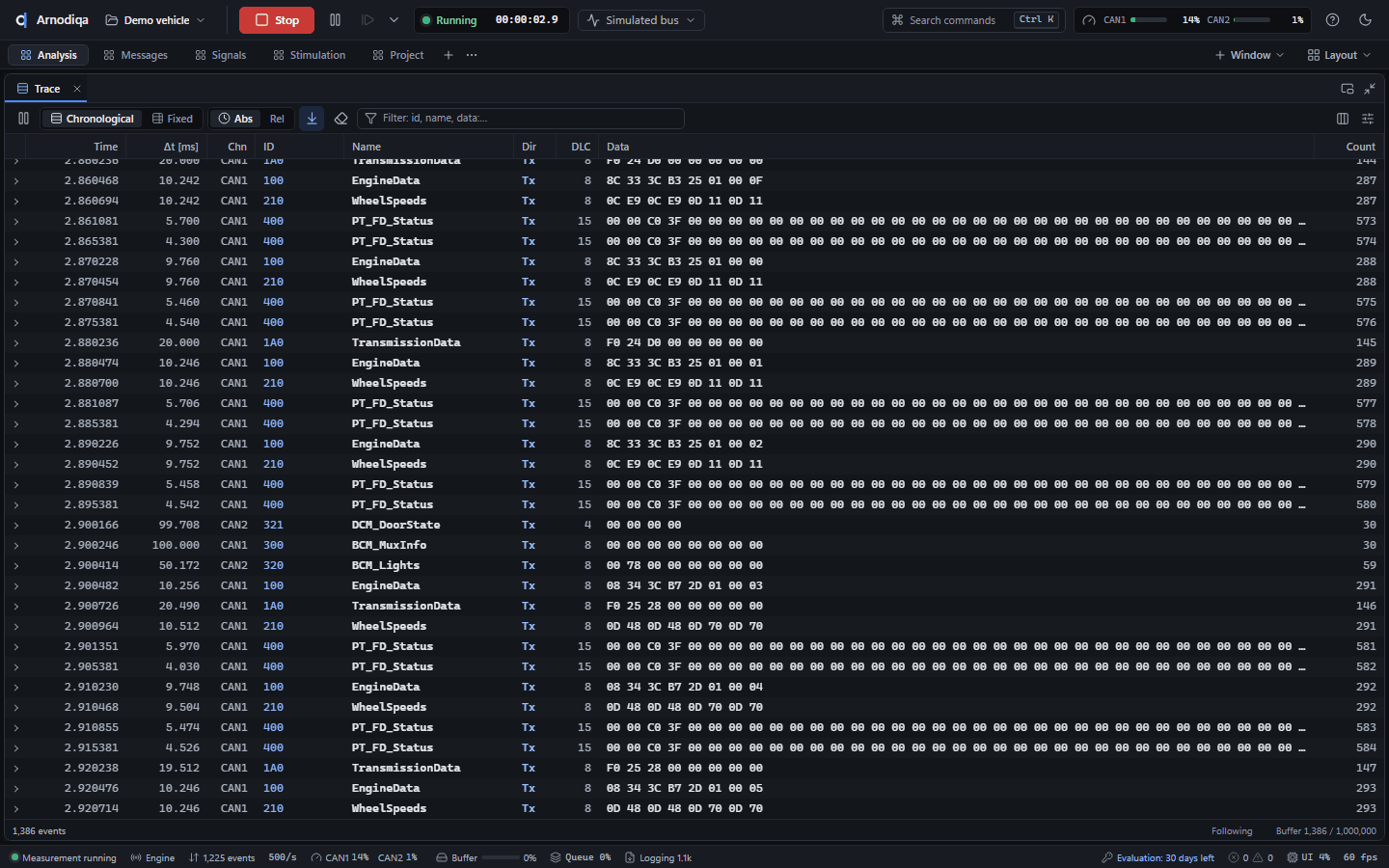Image resolution: width=1389 pixels, height=868 pixels.
Task: Click the Evaluation: 30 days left link
Action: (1157, 857)
